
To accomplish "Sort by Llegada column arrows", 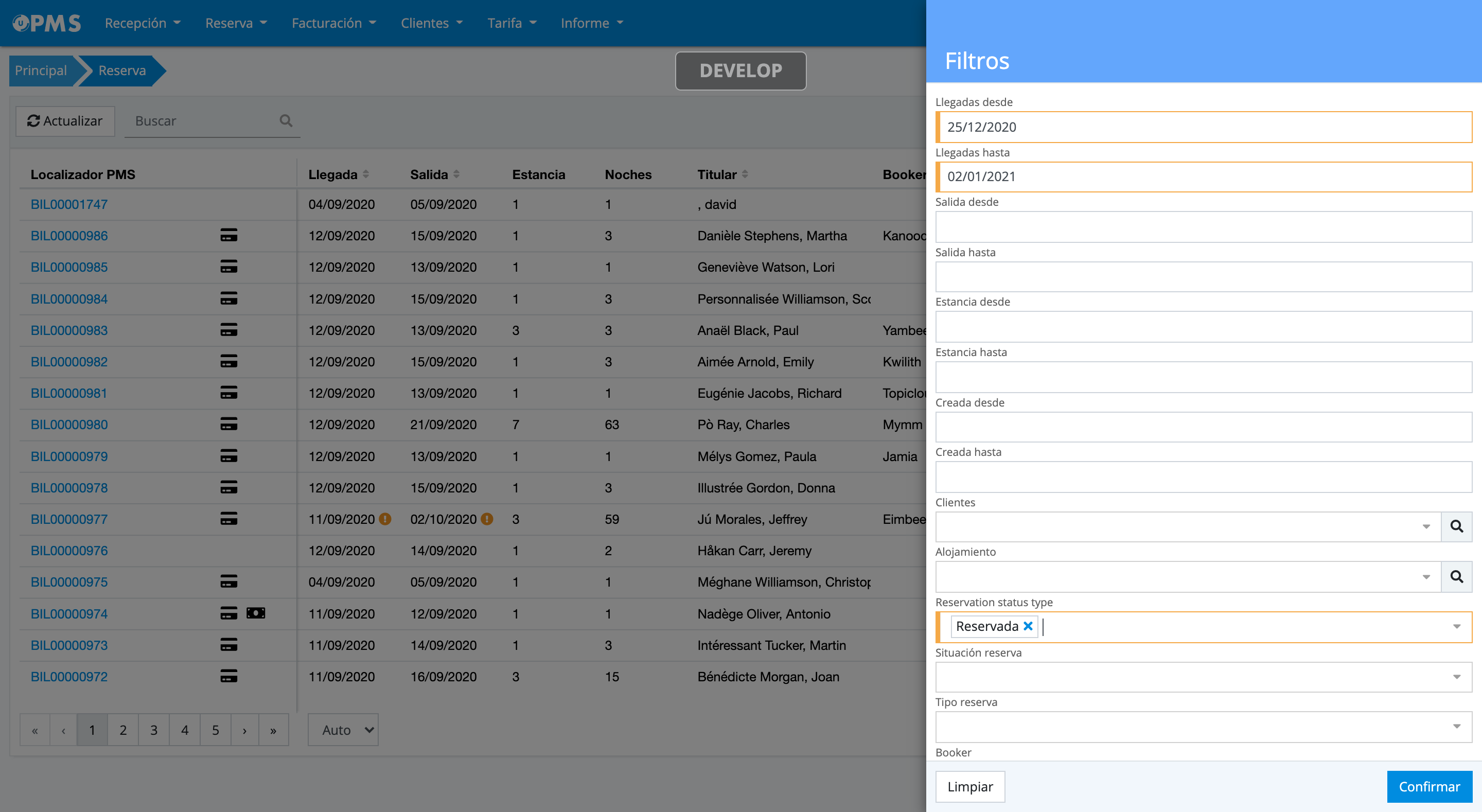I will pos(366,174).
